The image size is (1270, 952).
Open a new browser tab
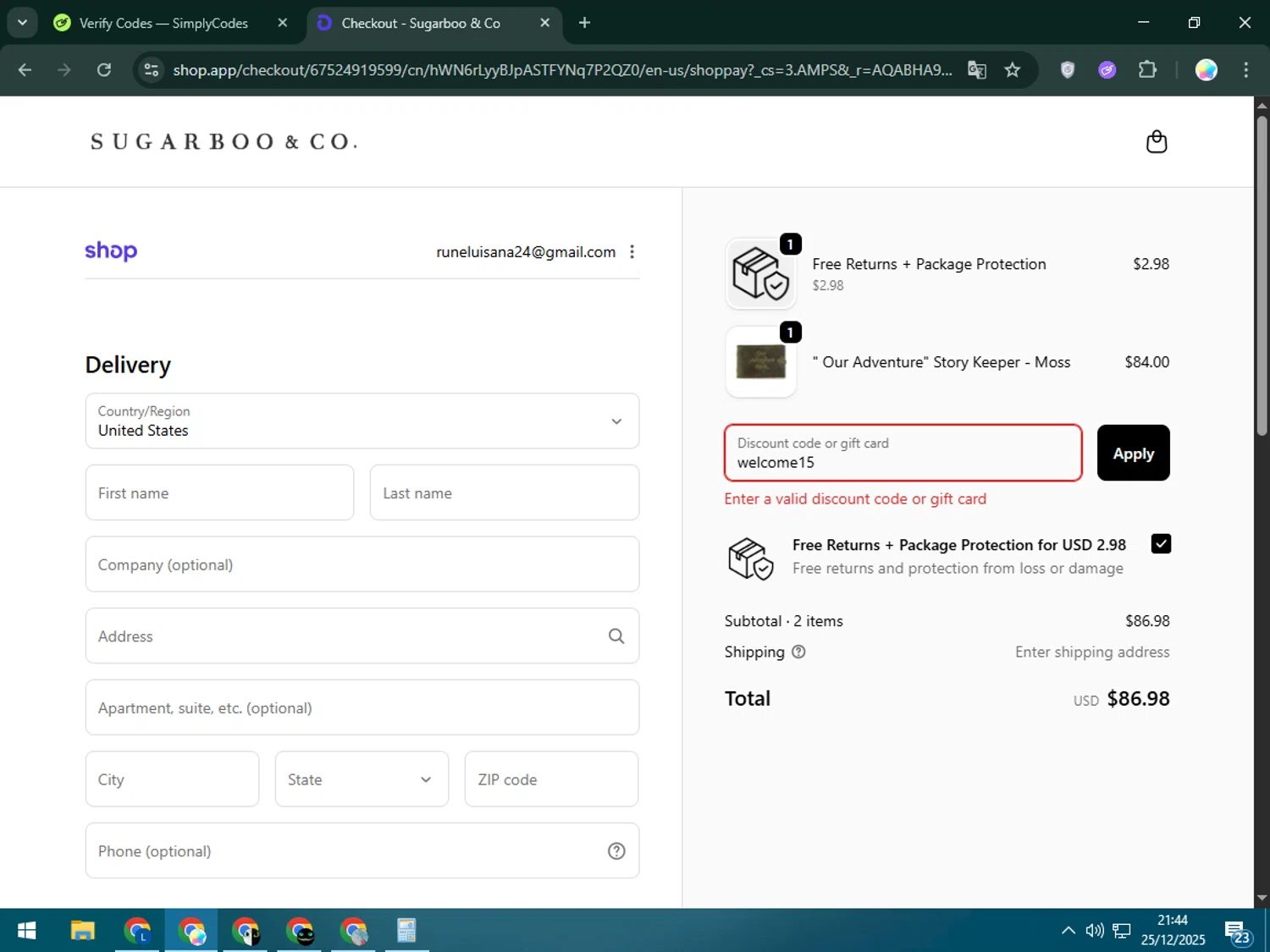(x=584, y=23)
